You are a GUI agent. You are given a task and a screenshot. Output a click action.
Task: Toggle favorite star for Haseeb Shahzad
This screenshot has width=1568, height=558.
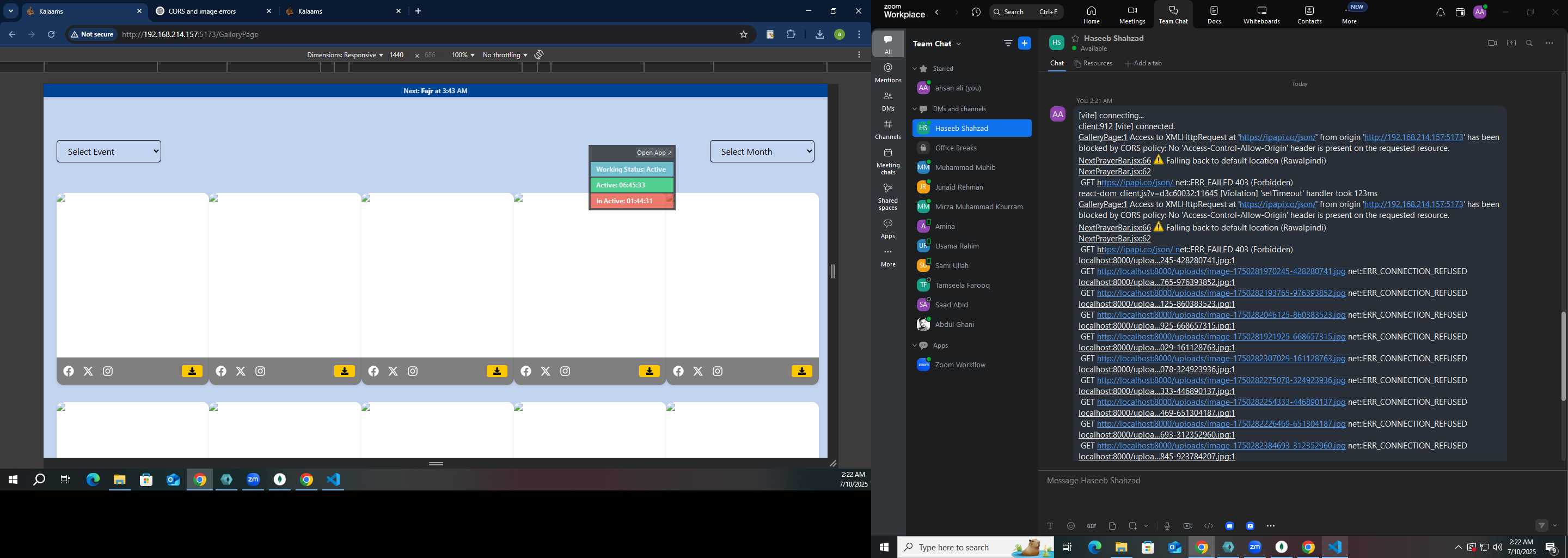(x=1076, y=38)
